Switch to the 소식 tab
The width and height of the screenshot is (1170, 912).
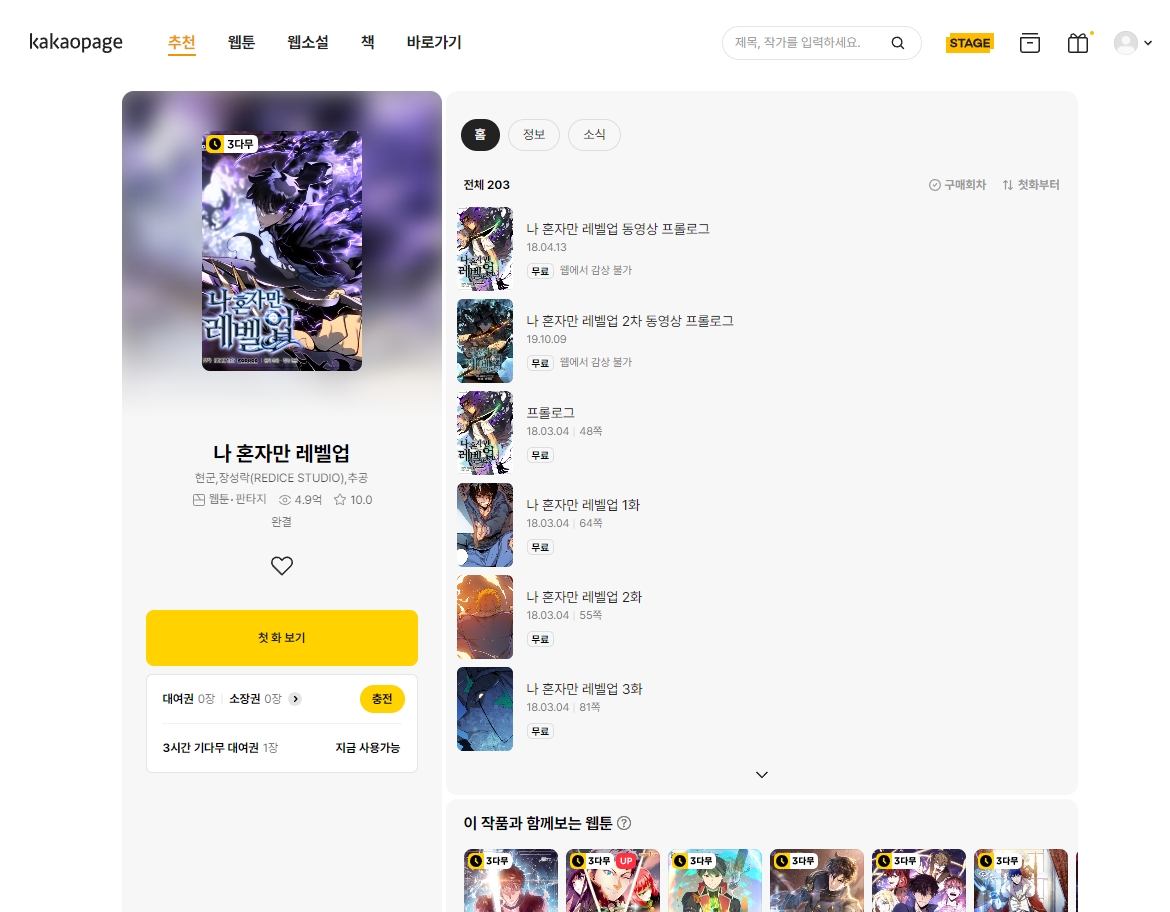tap(594, 135)
